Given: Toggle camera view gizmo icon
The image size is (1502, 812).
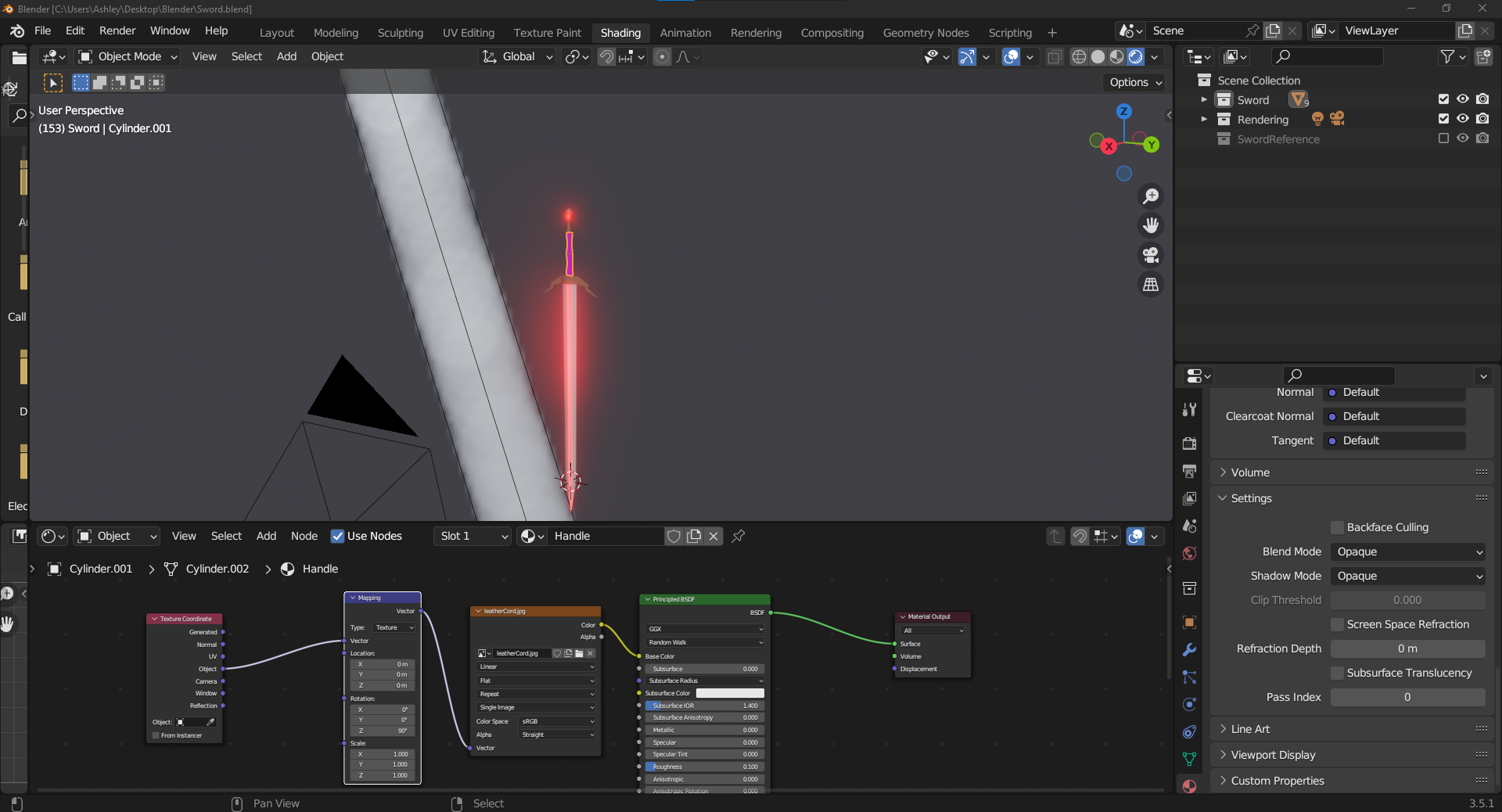Looking at the screenshot, I should point(1151,256).
